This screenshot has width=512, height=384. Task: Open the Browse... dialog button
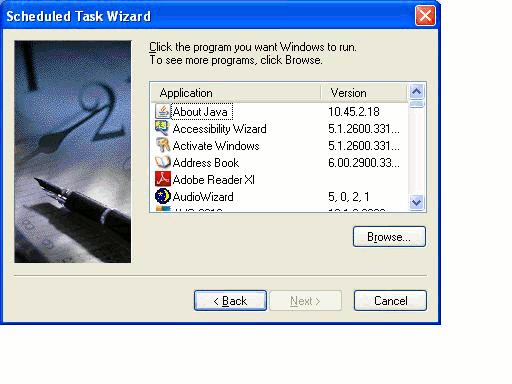(x=389, y=237)
